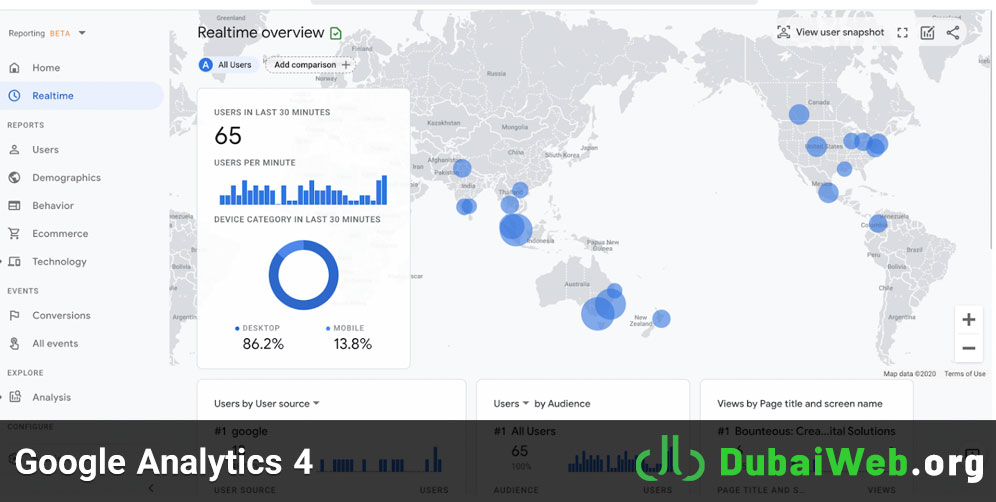Open the Behavior report
This screenshot has width=996, height=502.
53,206
